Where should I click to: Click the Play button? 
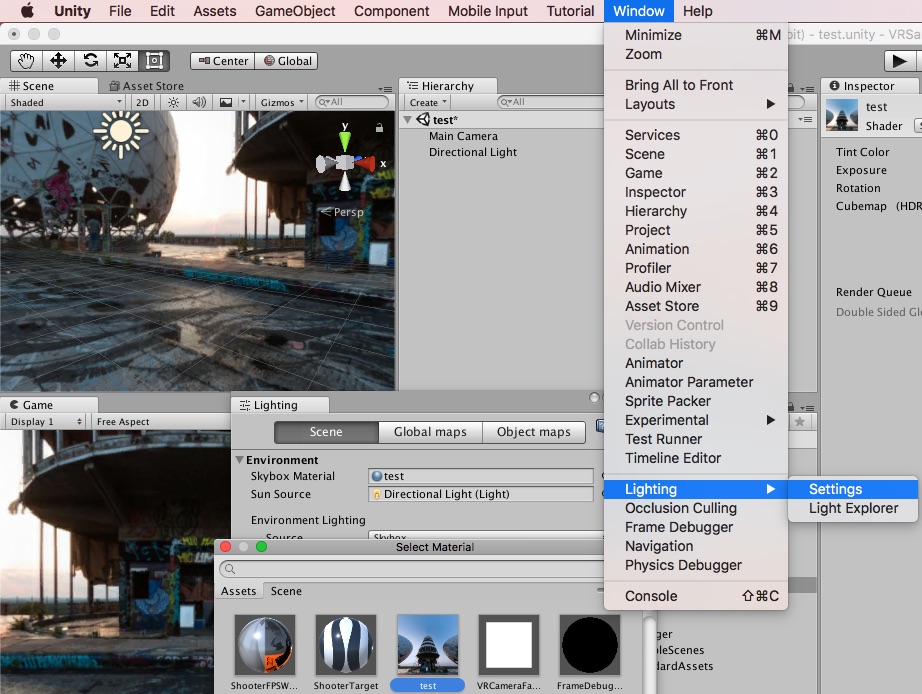(900, 61)
